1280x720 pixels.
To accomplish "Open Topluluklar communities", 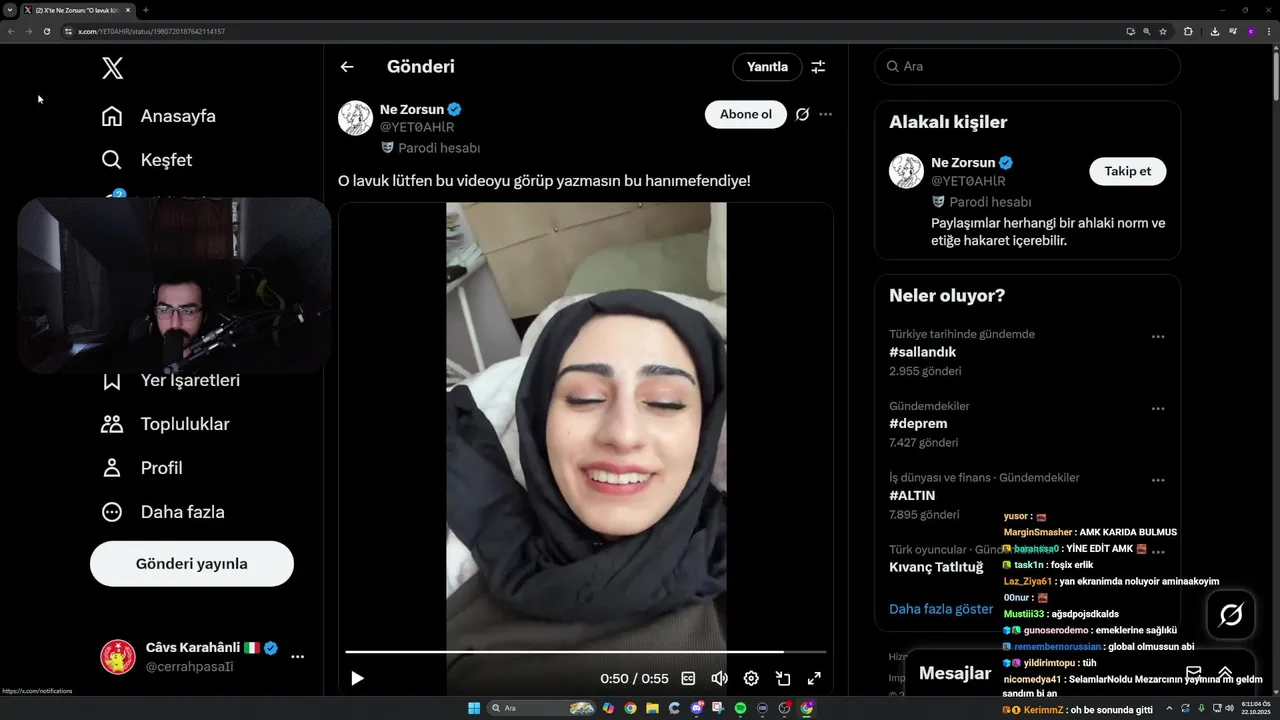I will pos(166,424).
